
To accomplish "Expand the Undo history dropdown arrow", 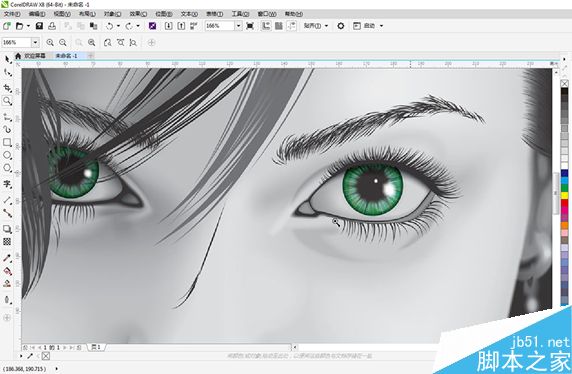I will tap(118, 26).
